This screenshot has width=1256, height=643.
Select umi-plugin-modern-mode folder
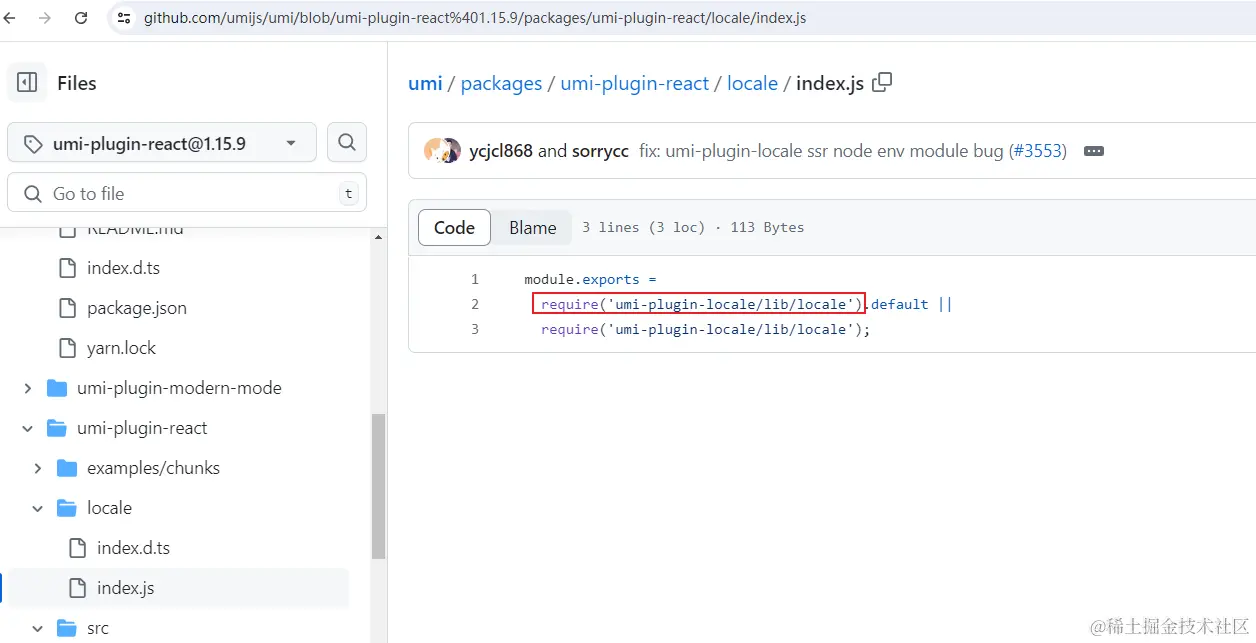[179, 388]
